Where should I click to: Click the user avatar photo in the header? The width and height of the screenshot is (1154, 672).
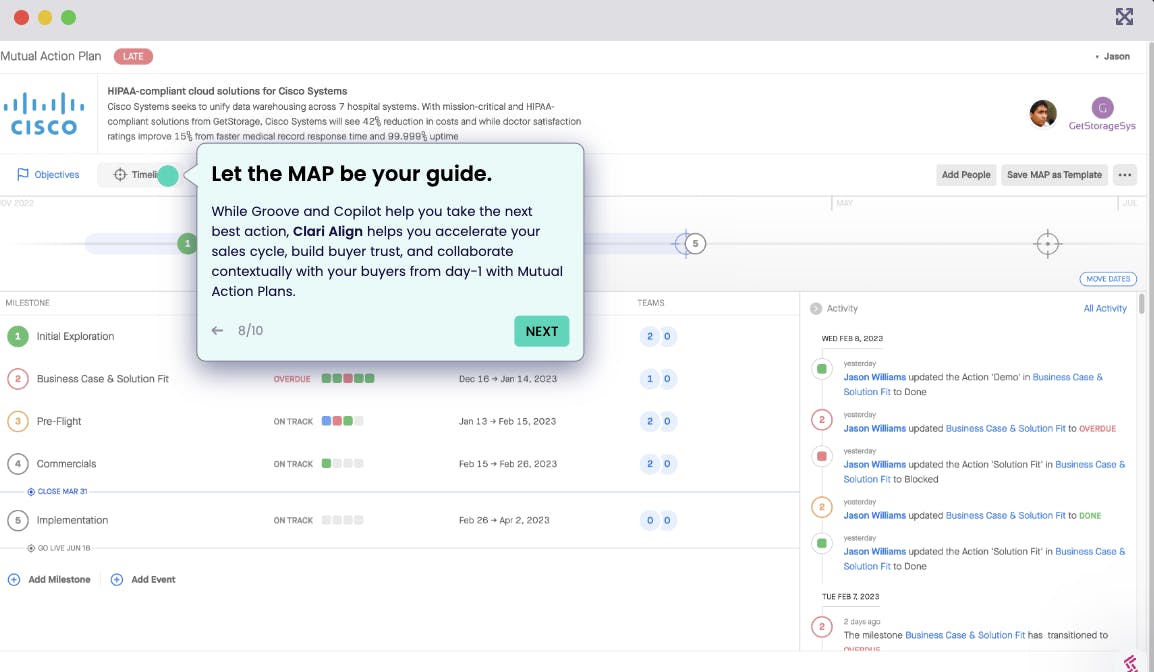(1042, 114)
